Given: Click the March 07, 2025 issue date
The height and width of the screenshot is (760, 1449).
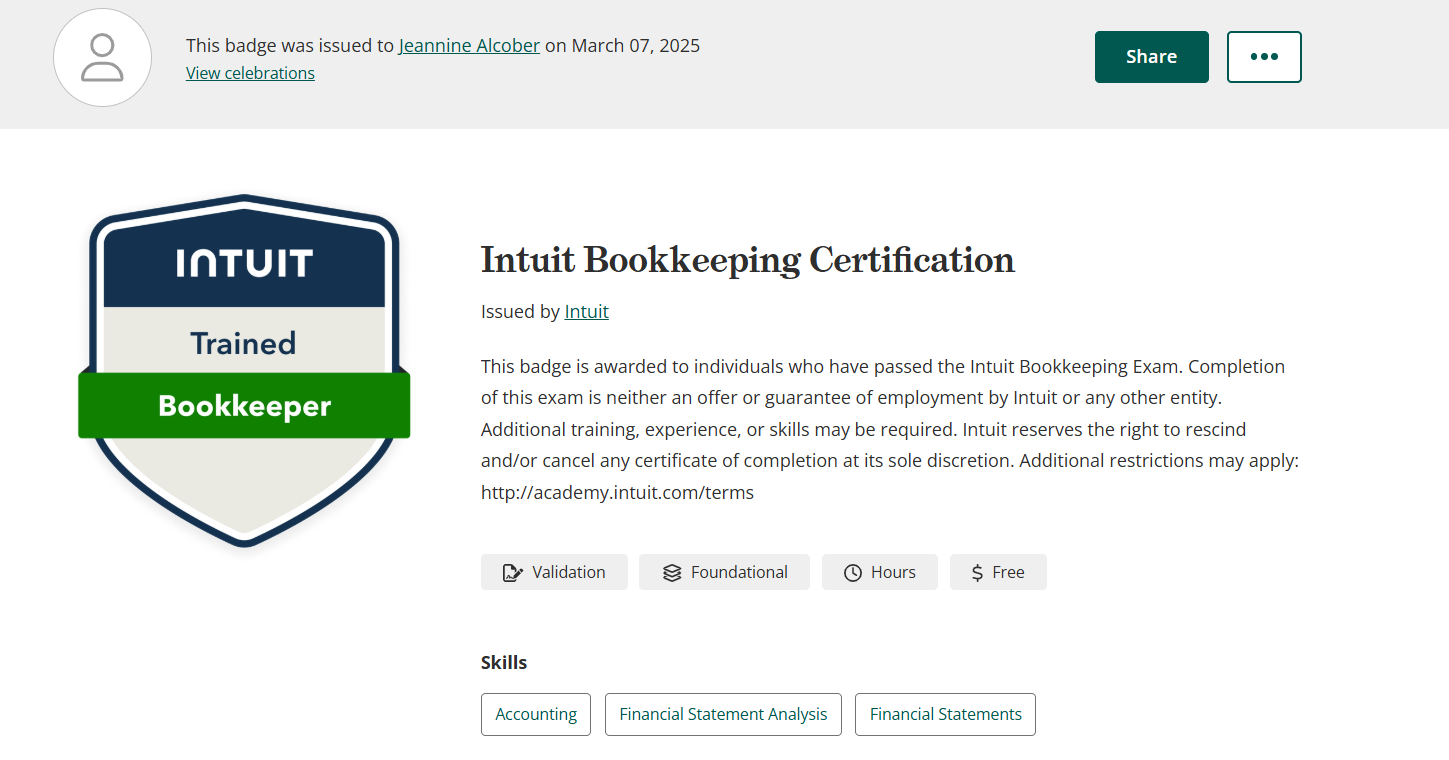Looking at the screenshot, I should (x=636, y=46).
